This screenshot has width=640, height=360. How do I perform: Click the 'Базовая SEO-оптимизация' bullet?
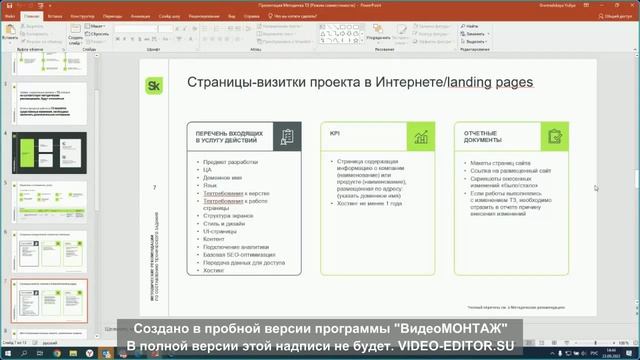click(239, 255)
